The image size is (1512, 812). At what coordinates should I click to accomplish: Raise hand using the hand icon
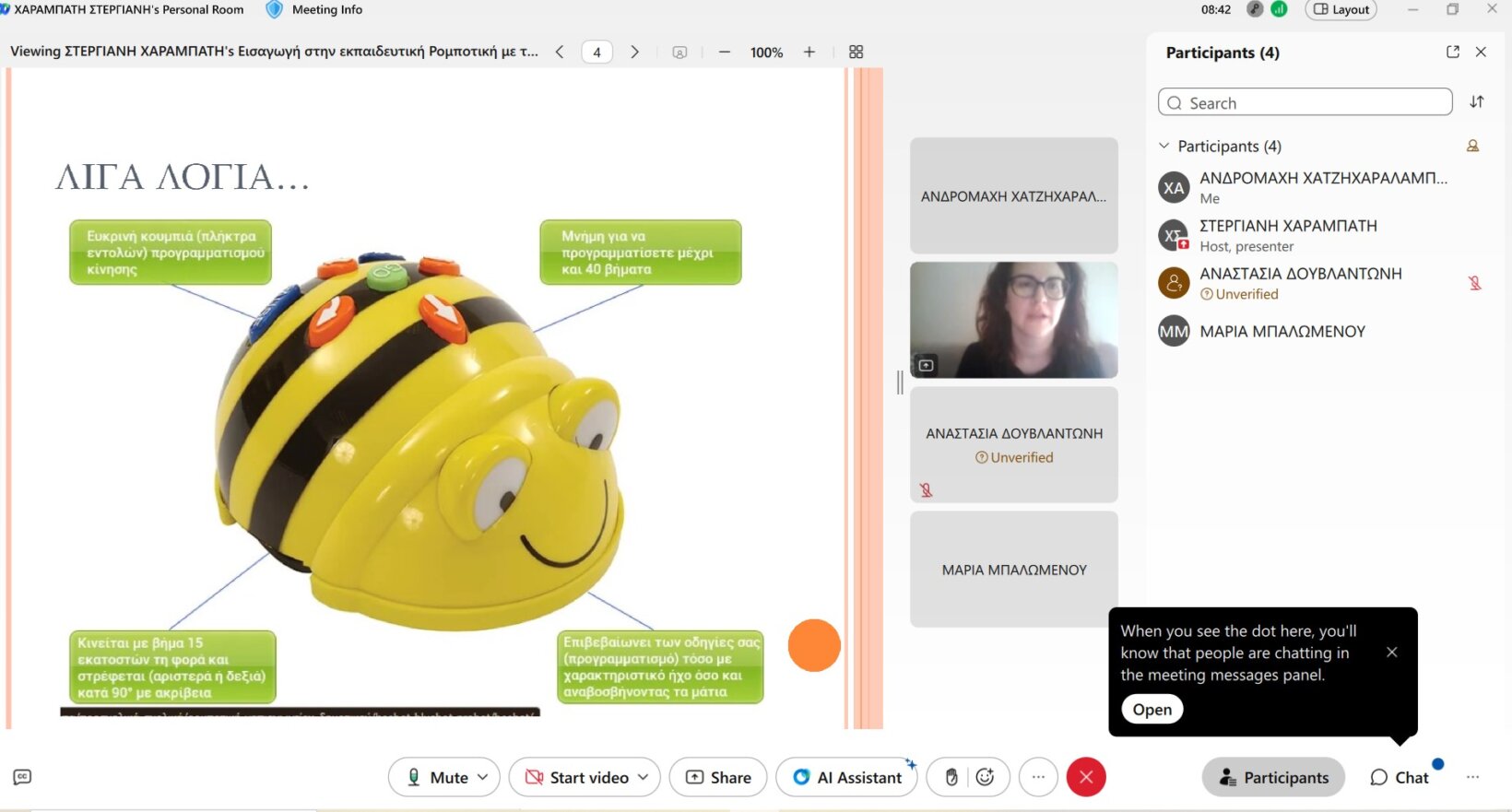[951, 777]
